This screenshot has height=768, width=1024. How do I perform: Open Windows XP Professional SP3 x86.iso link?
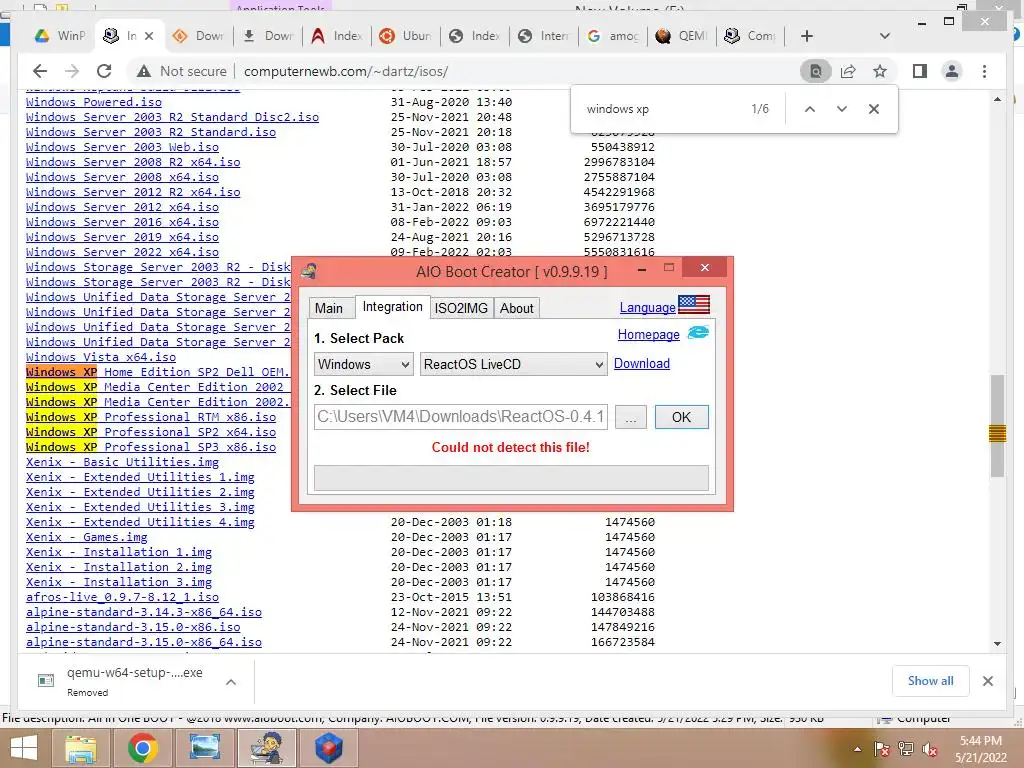pos(151,447)
